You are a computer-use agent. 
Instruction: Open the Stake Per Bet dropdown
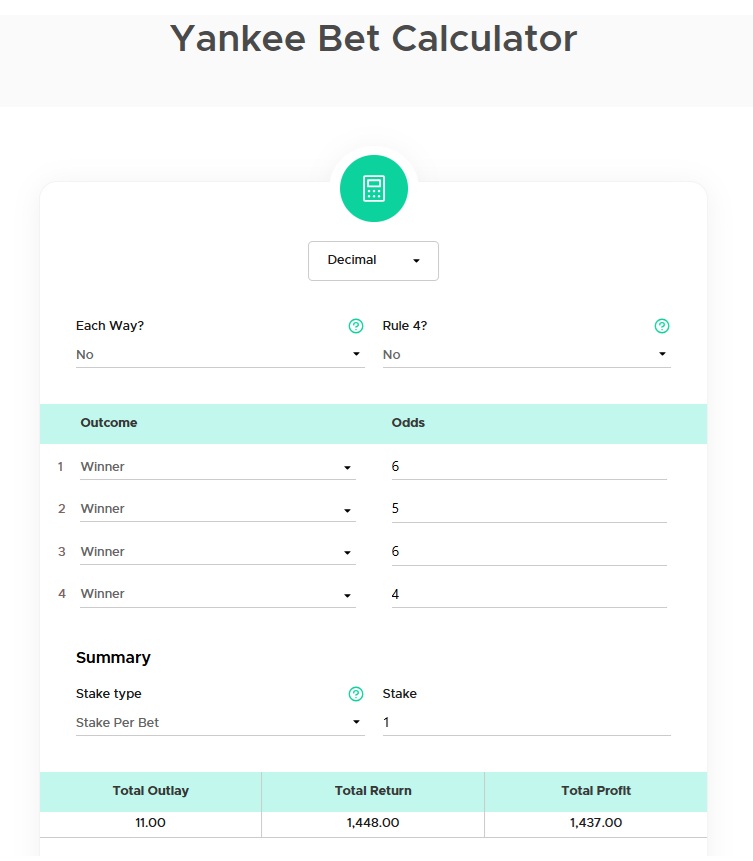pyautogui.click(x=220, y=723)
